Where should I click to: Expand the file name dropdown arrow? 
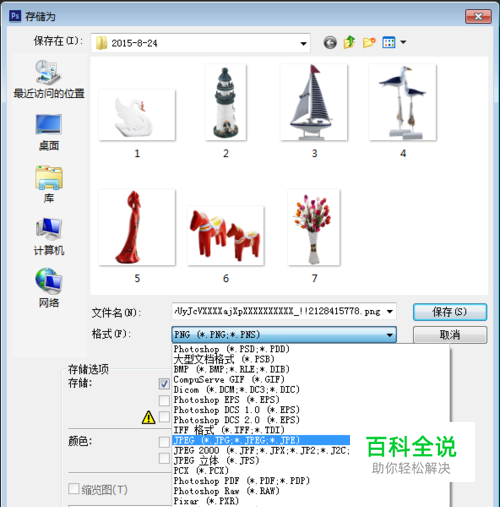click(x=389, y=312)
